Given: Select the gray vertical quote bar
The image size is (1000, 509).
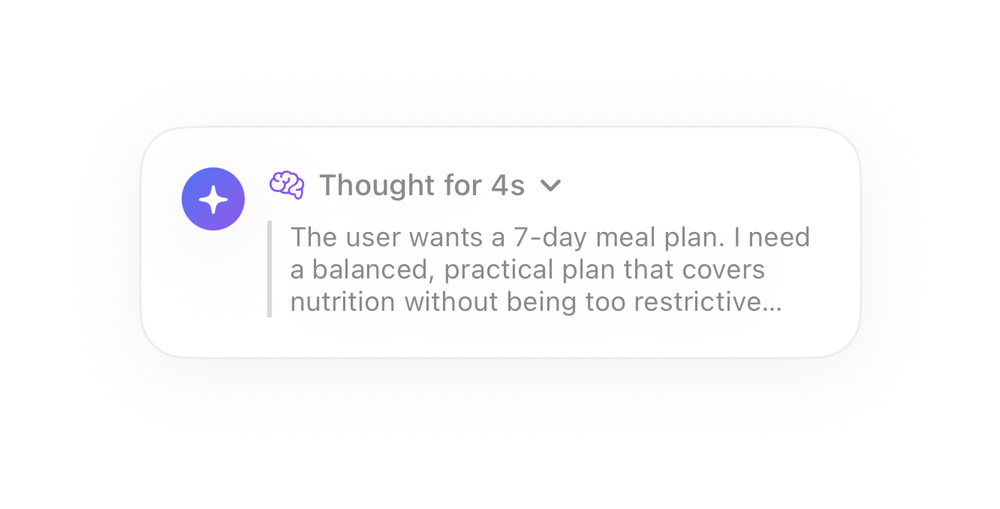Looking at the screenshot, I should coord(270,269).
